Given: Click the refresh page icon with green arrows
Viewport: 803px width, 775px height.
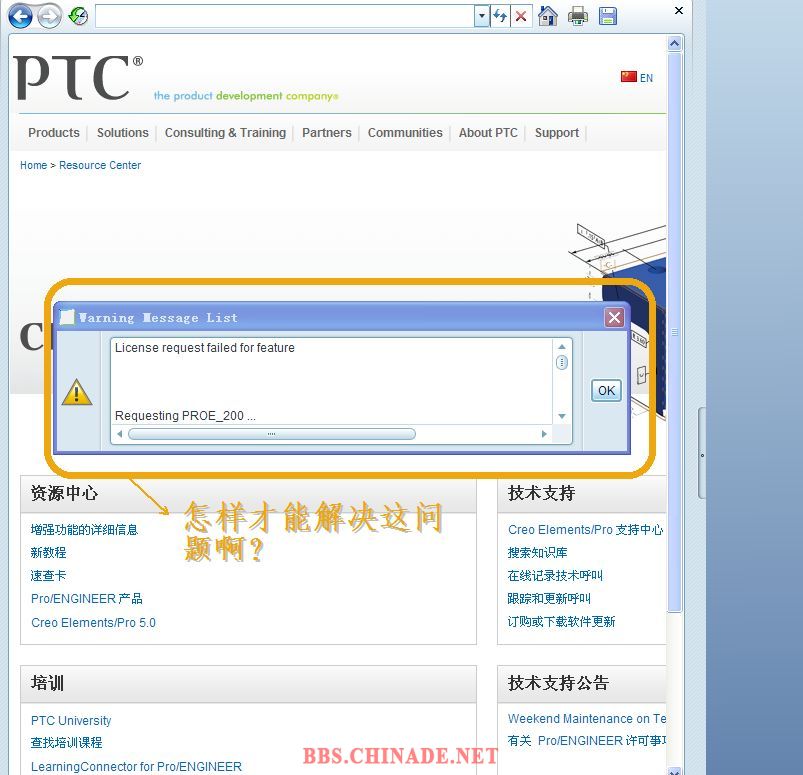Looking at the screenshot, I should (x=78, y=16).
